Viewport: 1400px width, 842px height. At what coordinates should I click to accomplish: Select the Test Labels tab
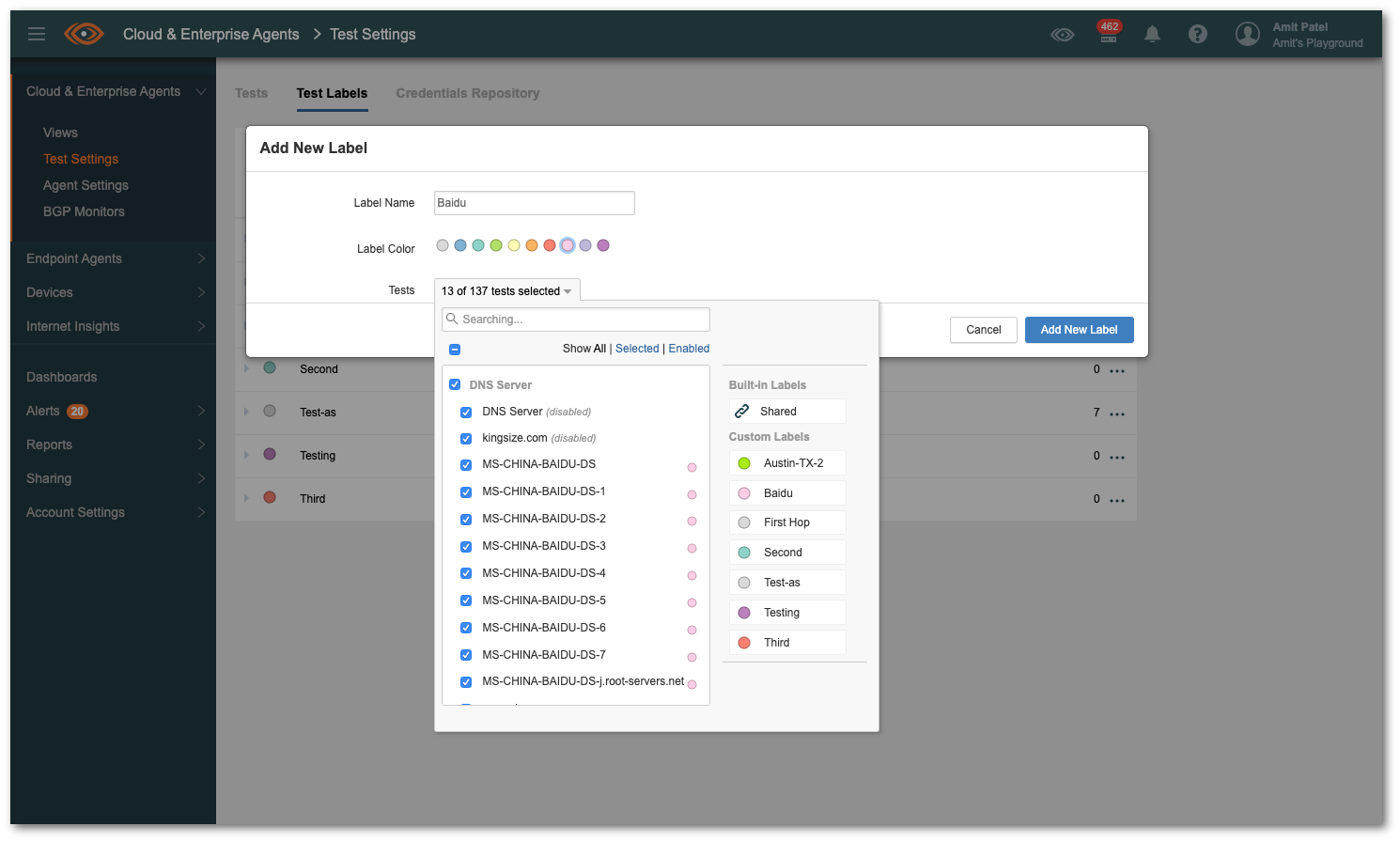tap(332, 93)
